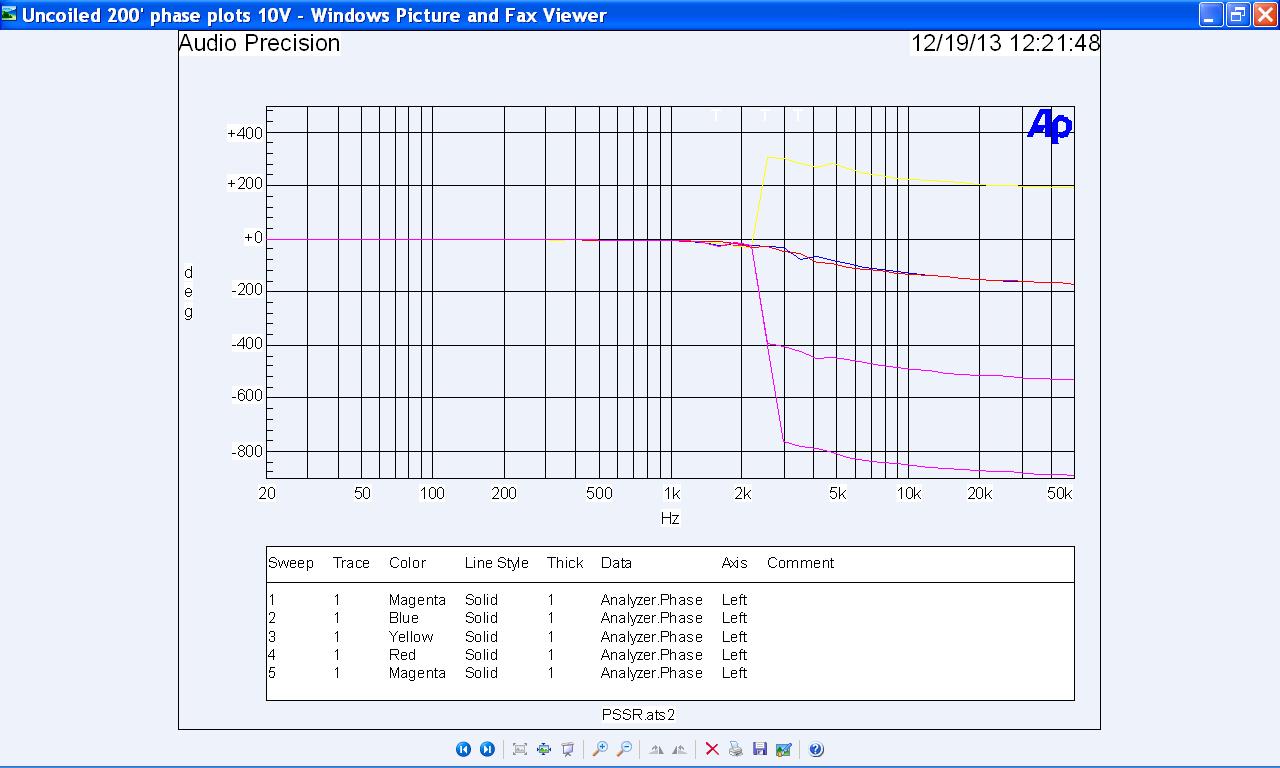Show image at Actual Size
Screen dimensions: 1280x768
point(544,749)
